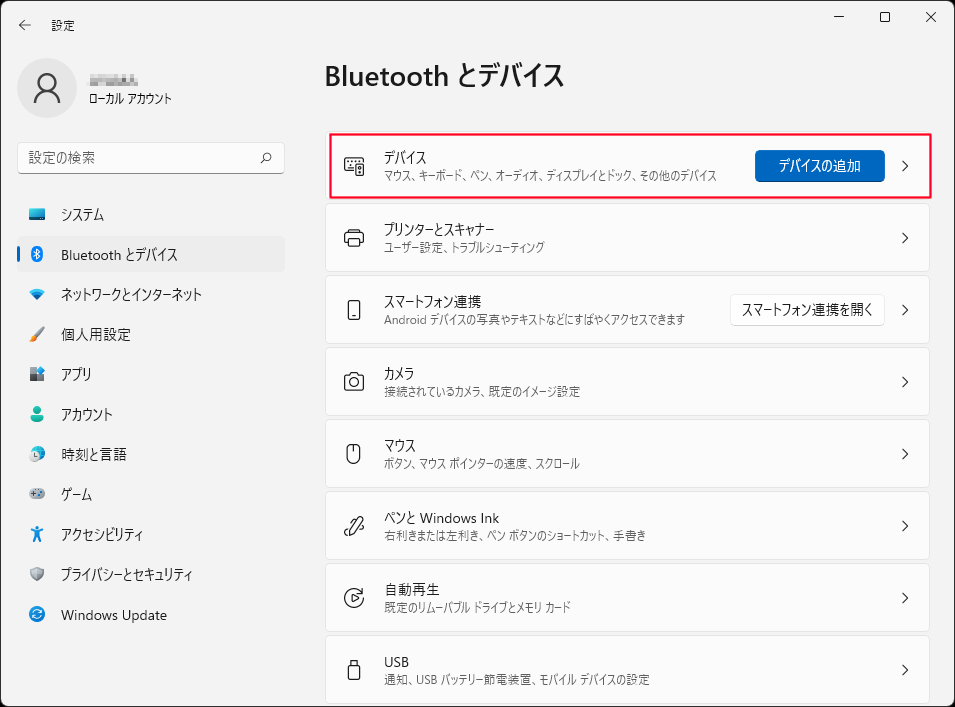Click the Windows Update sync icon
955x707 pixels.
tap(37, 614)
